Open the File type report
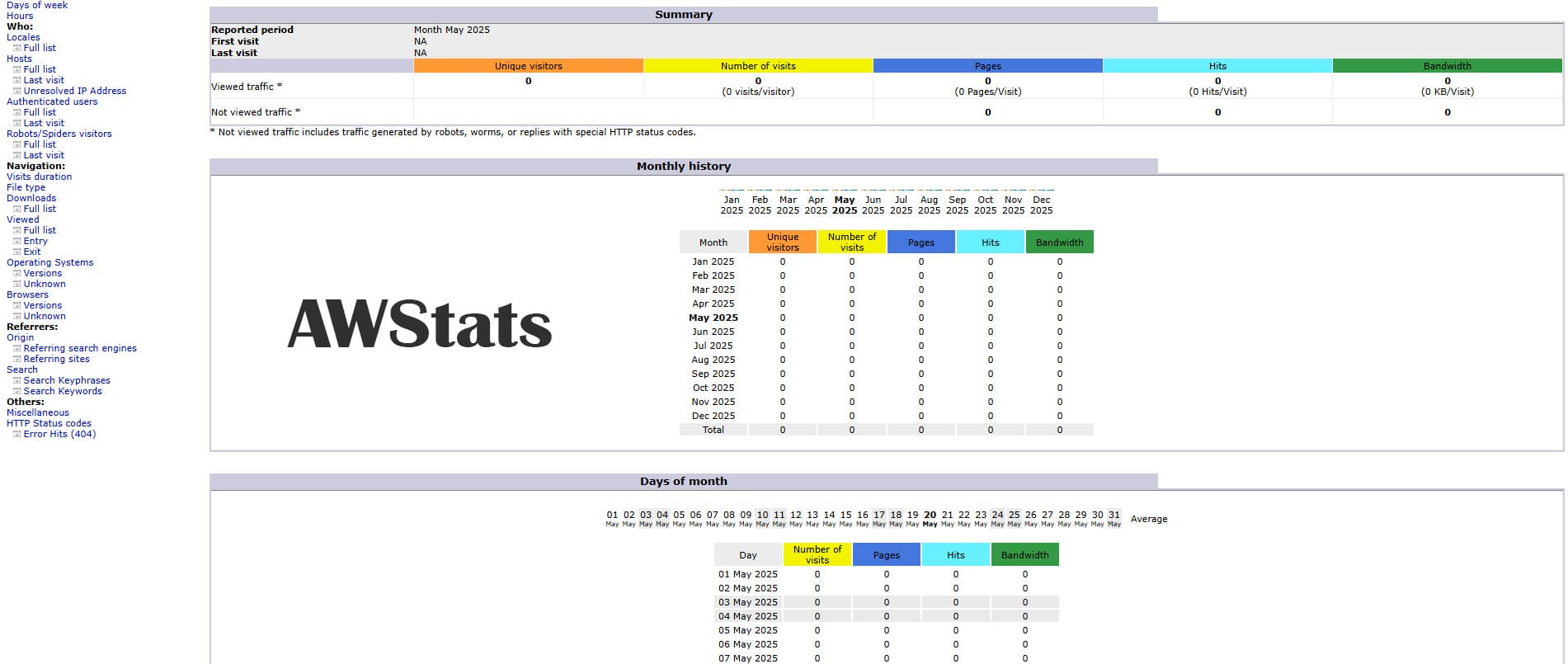 (26, 187)
